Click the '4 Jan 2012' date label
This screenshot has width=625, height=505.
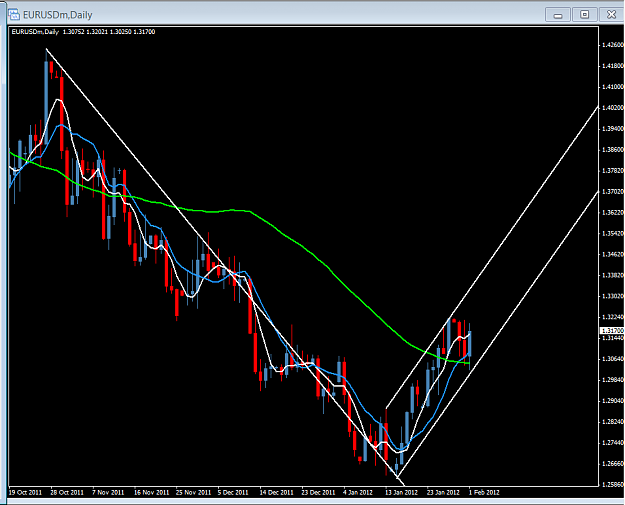tap(358, 493)
